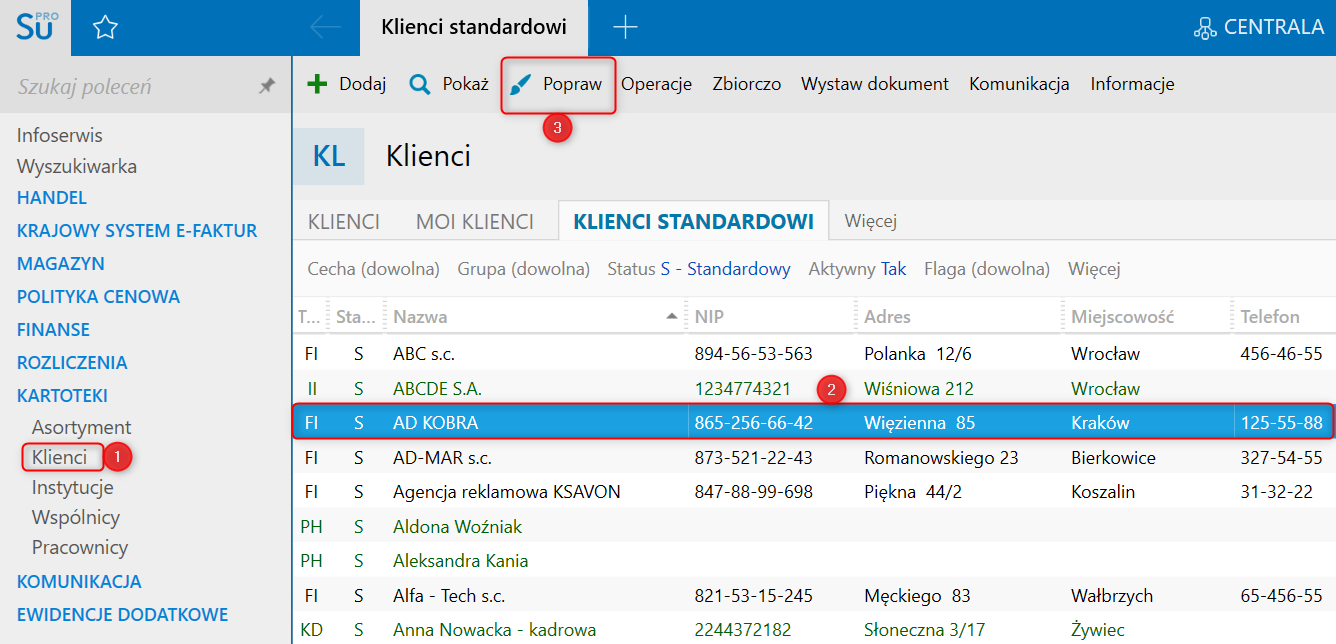1336x644 pixels.
Task: Collapse the KARTOTEKI section
Action: click(62, 396)
